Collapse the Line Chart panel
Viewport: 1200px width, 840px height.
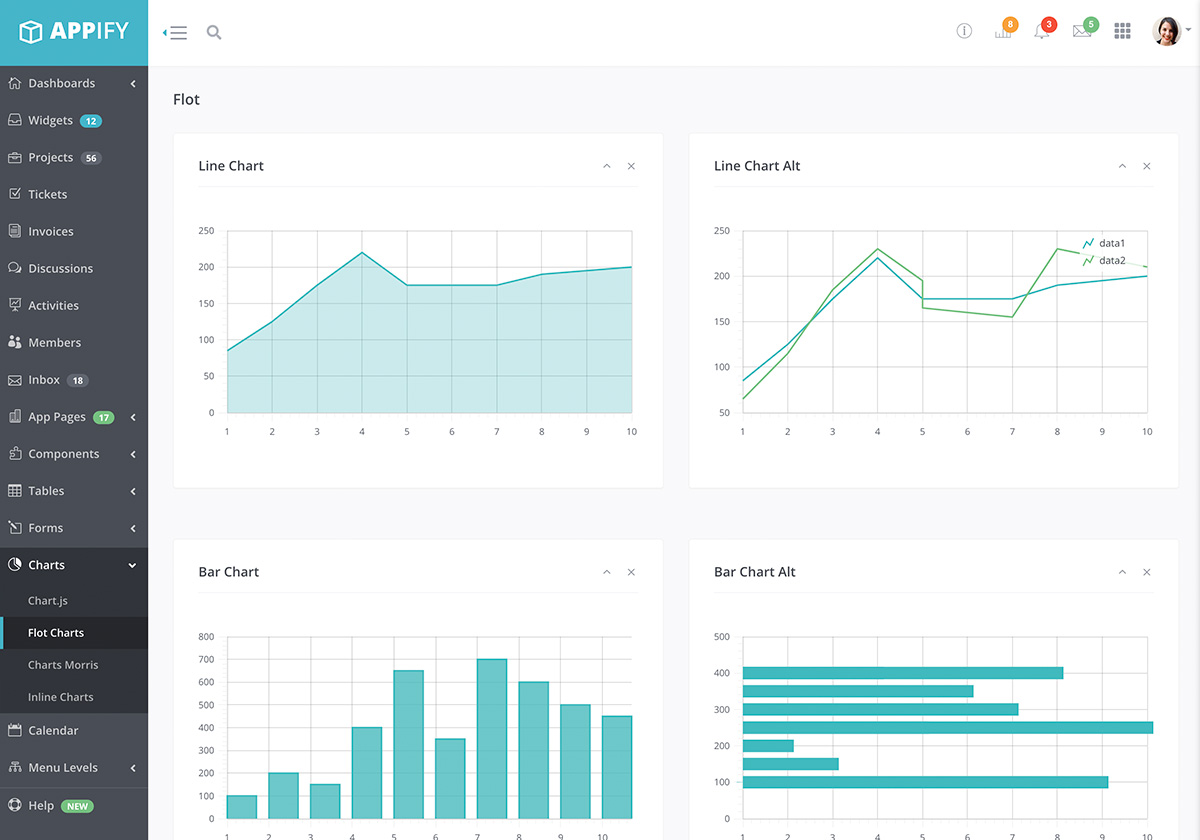606,166
